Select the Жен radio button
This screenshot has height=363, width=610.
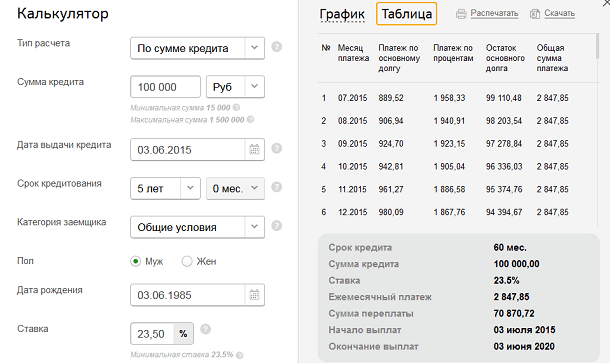tap(187, 261)
